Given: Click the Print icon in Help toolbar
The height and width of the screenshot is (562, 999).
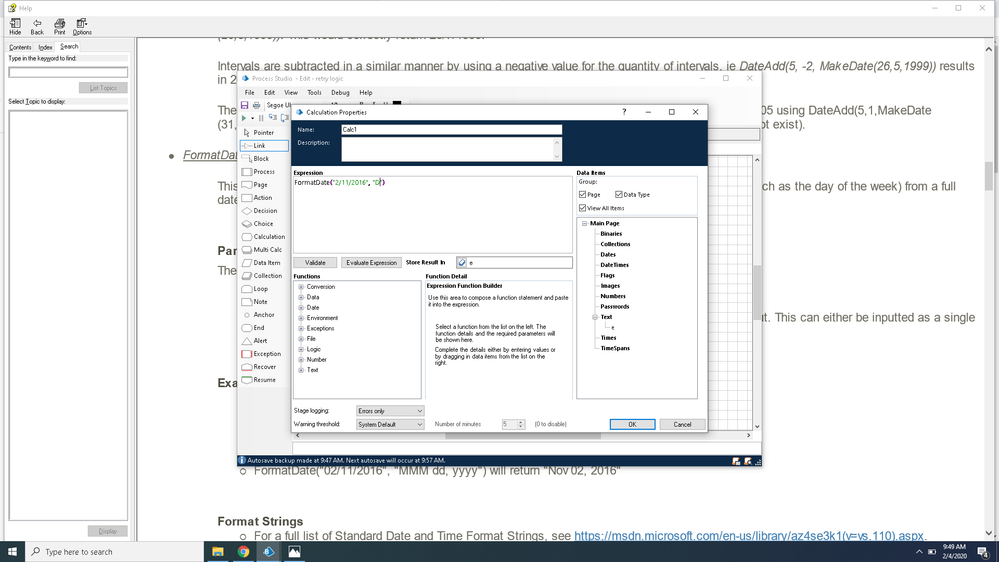Looking at the screenshot, I should (60, 26).
